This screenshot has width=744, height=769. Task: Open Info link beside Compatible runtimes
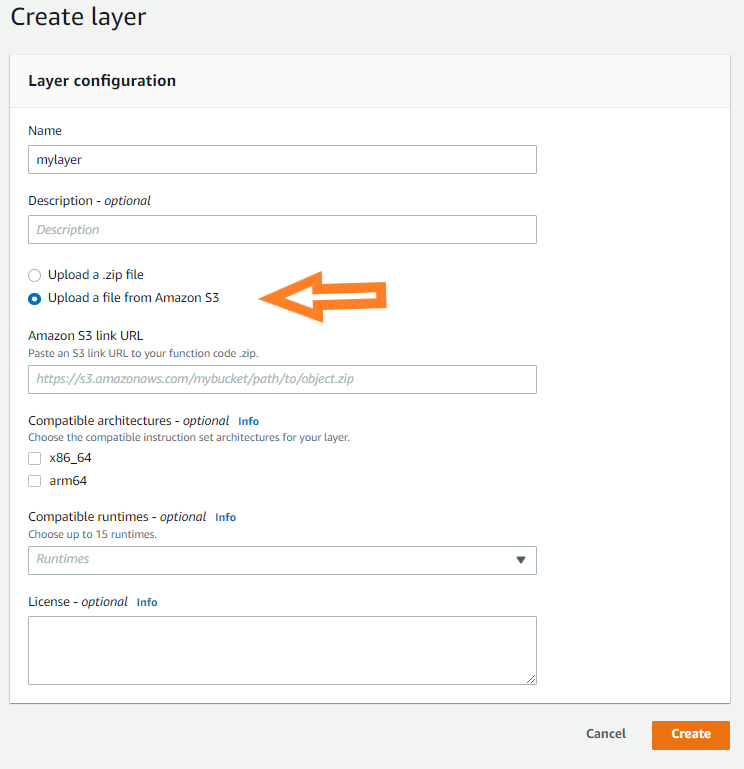point(225,518)
